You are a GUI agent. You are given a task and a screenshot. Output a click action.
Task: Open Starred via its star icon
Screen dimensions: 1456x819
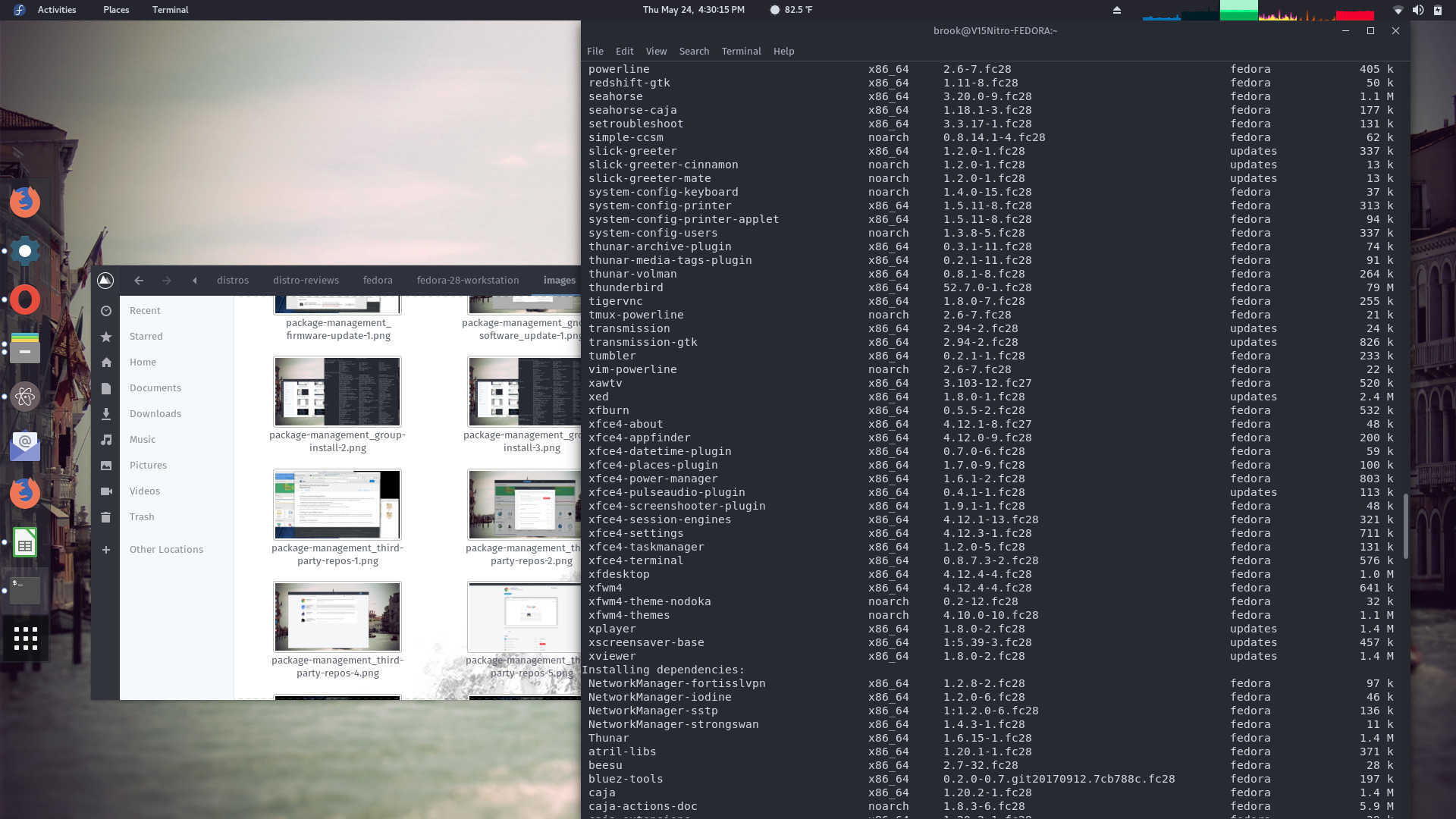pyautogui.click(x=106, y=337)
